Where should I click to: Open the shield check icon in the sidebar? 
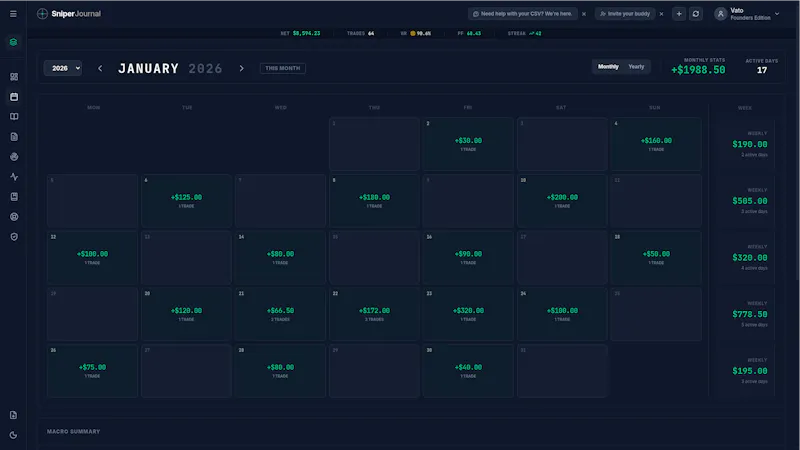click(x=14, y=237)
